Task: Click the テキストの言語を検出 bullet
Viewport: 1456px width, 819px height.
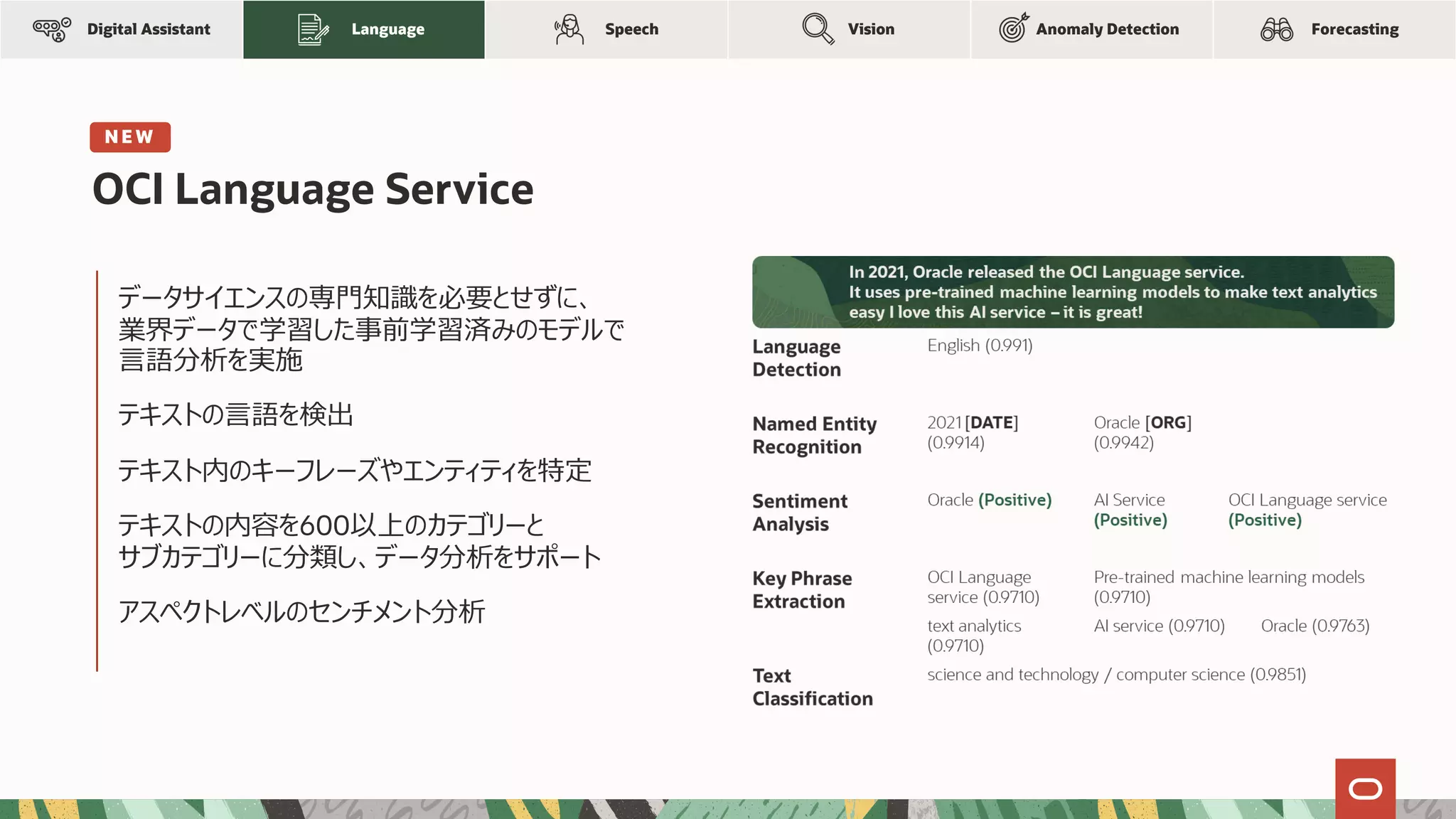Action: [x=235, y=414]
